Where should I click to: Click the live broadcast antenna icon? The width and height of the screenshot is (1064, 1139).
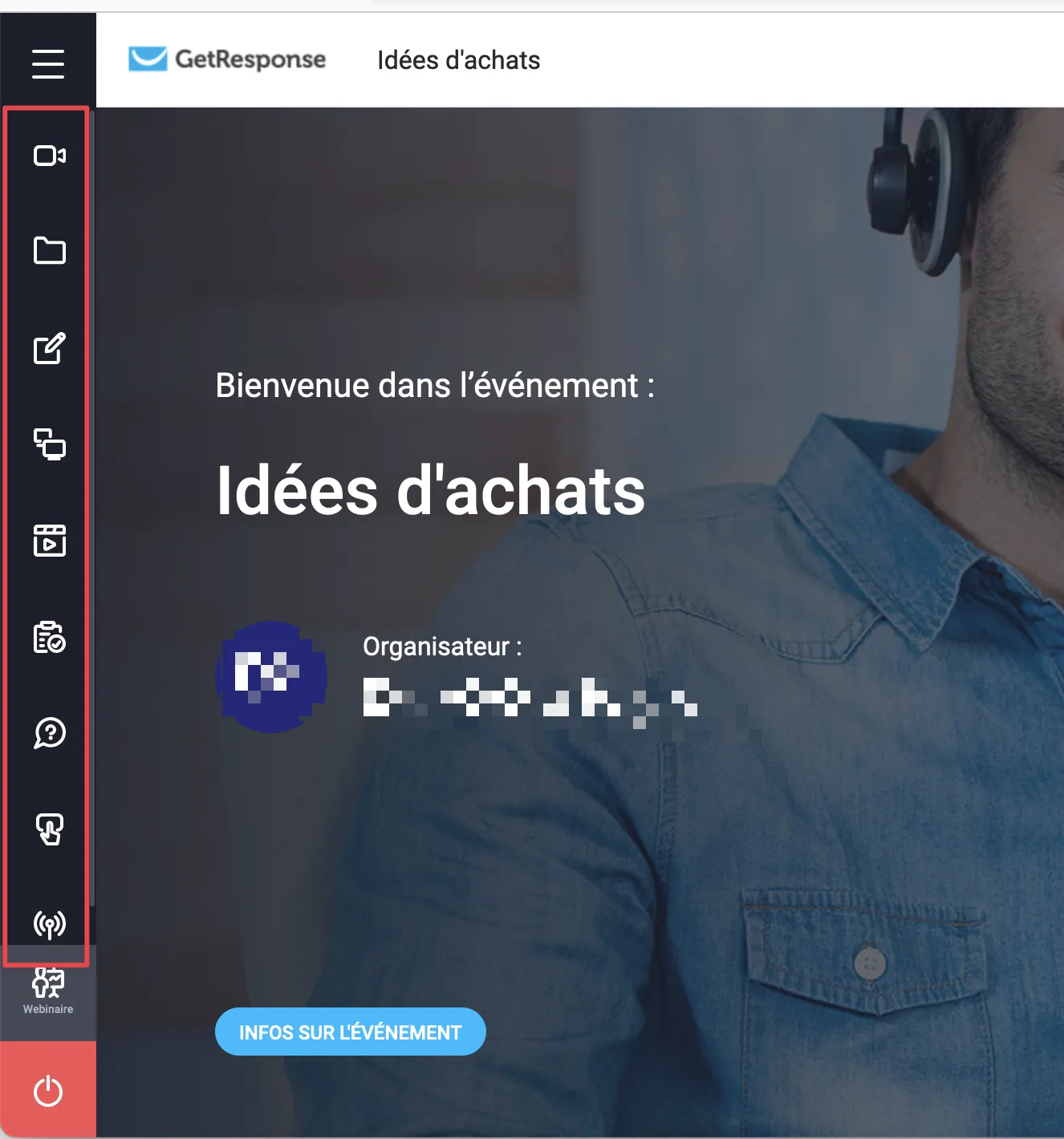pyautogui.click(x=49, y=925)
